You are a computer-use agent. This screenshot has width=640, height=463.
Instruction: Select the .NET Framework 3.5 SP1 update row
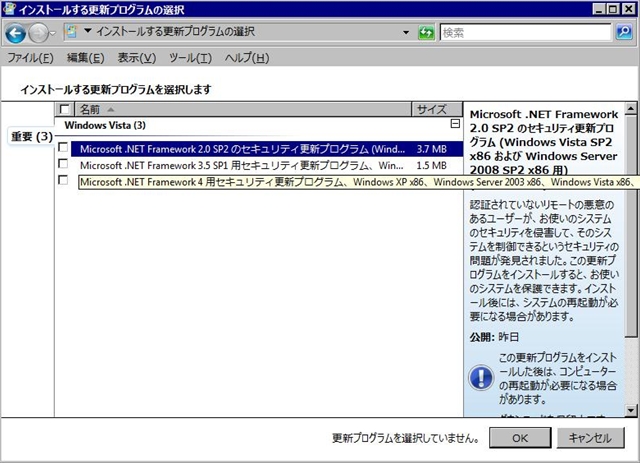coord(267,165)
